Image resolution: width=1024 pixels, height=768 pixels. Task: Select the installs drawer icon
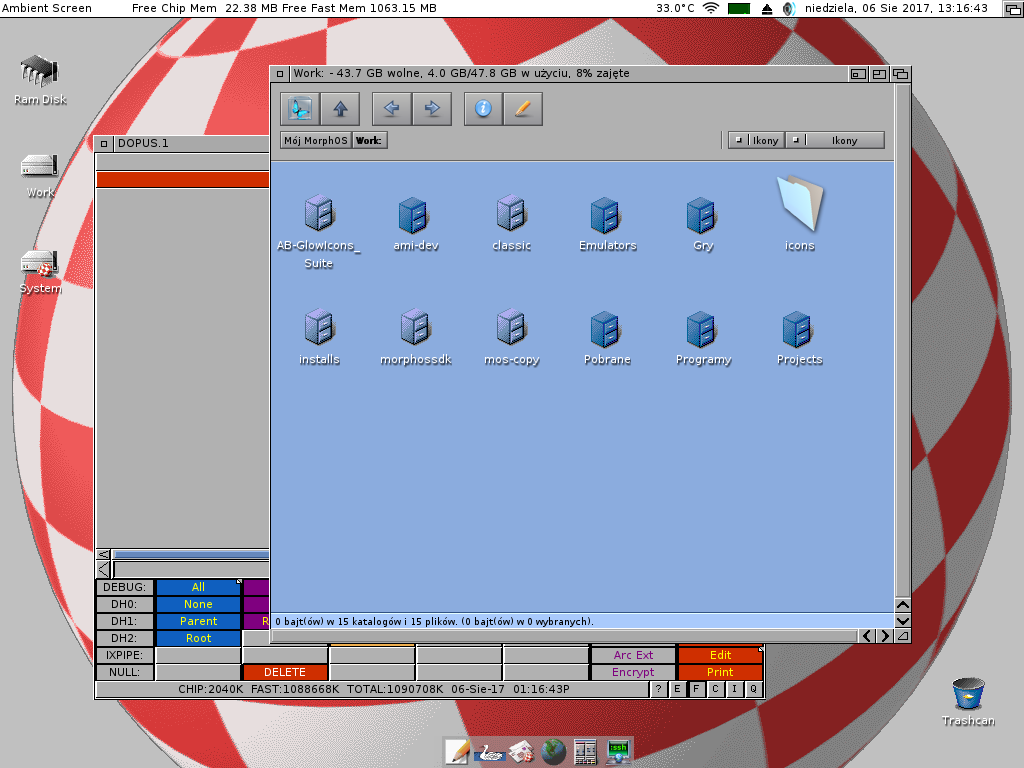pos(319,337)
